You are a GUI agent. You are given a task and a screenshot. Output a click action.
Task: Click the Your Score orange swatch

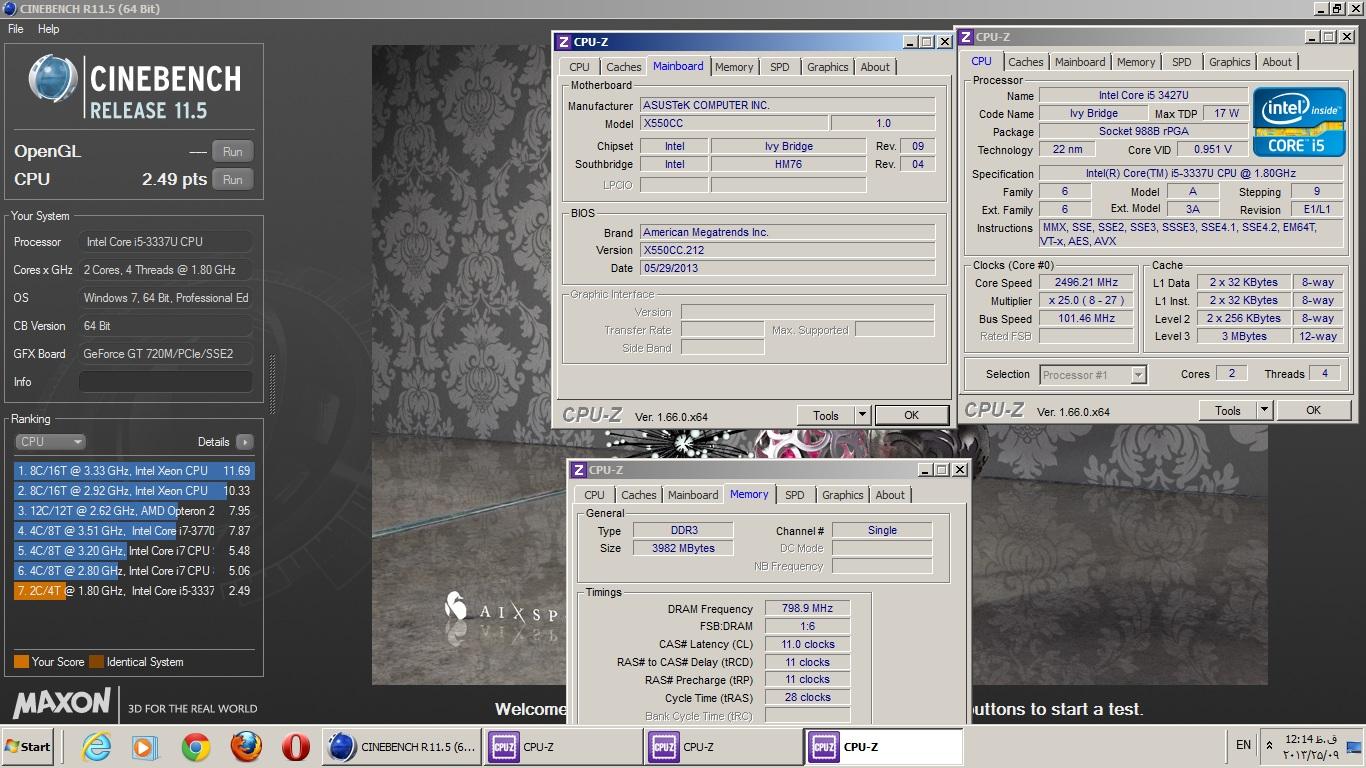pyautogui.click(x=21, y=662)
